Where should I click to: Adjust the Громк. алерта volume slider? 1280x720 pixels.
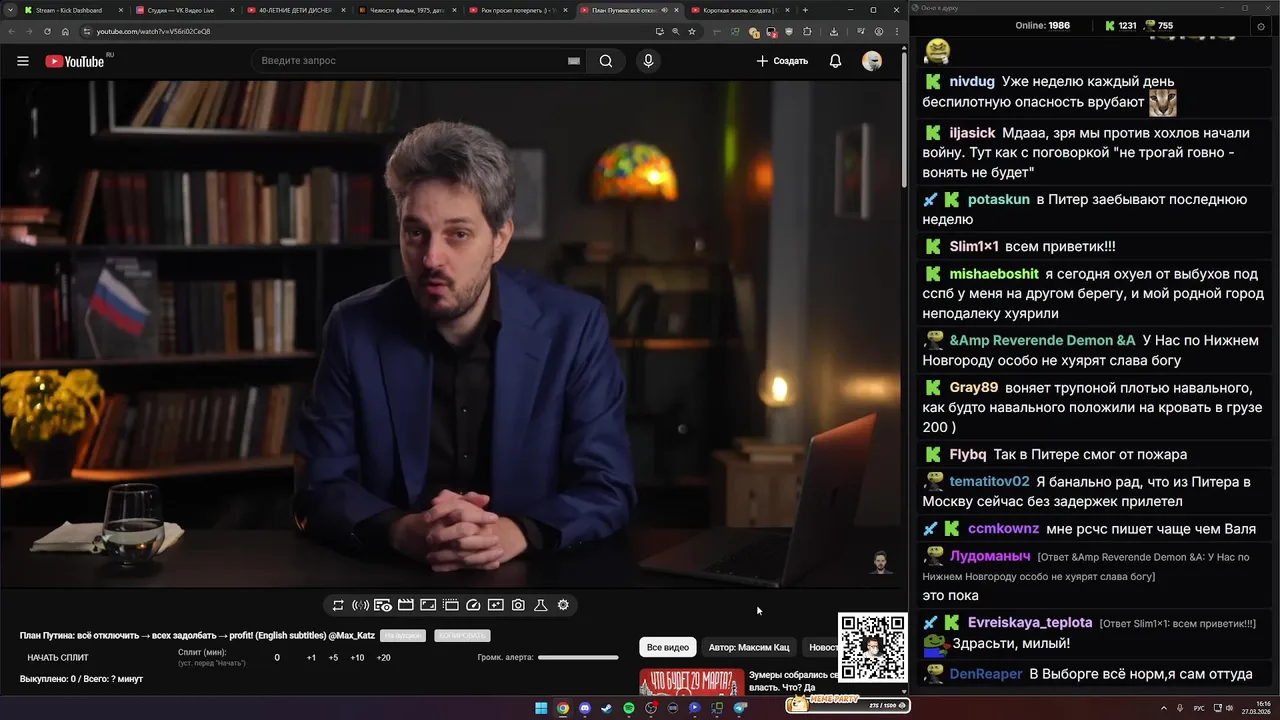click(578, 658)
